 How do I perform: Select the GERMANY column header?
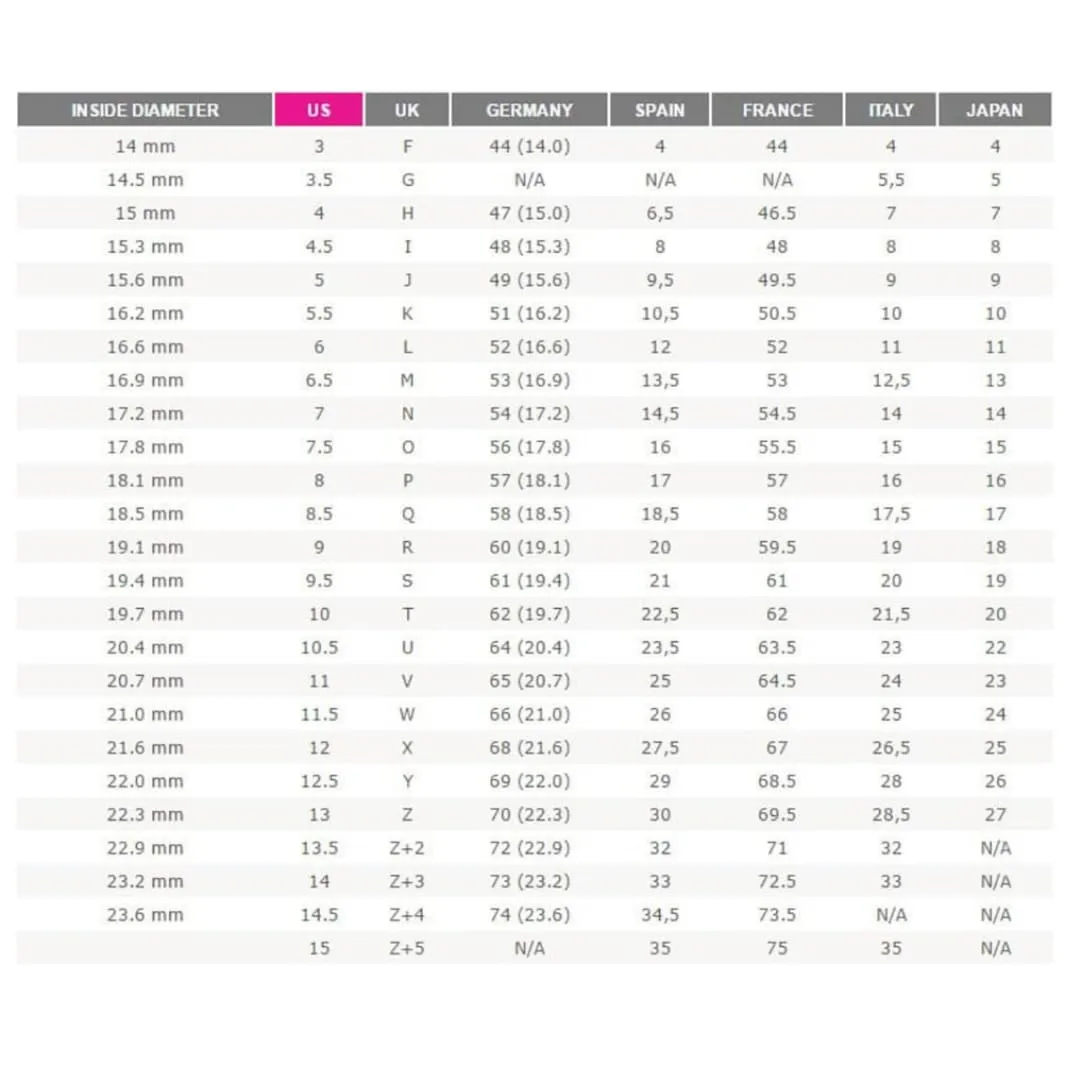click(529, 110)
